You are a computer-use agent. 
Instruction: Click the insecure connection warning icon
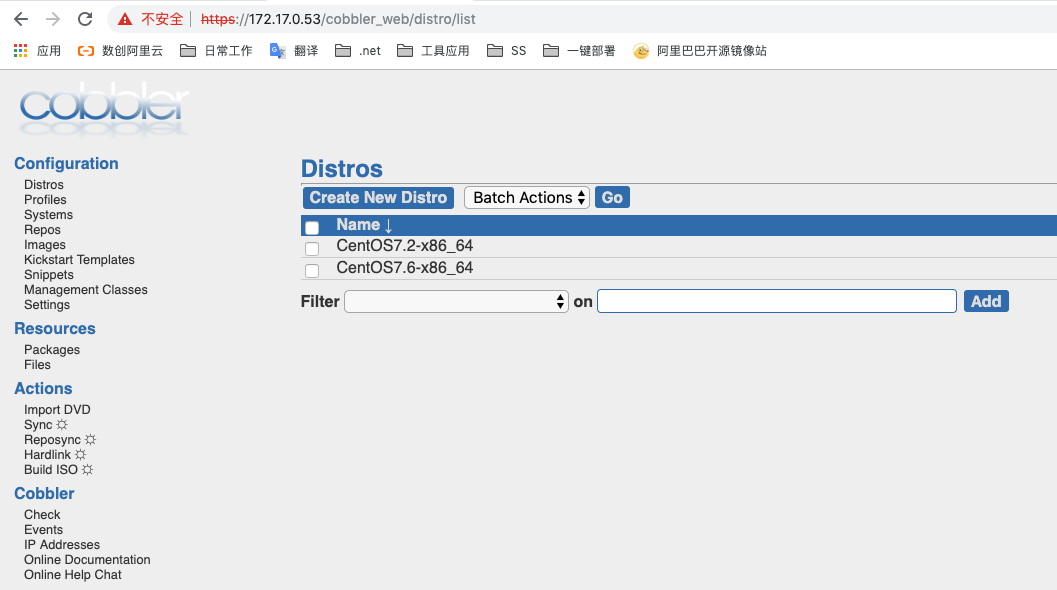tap(124, 19)
